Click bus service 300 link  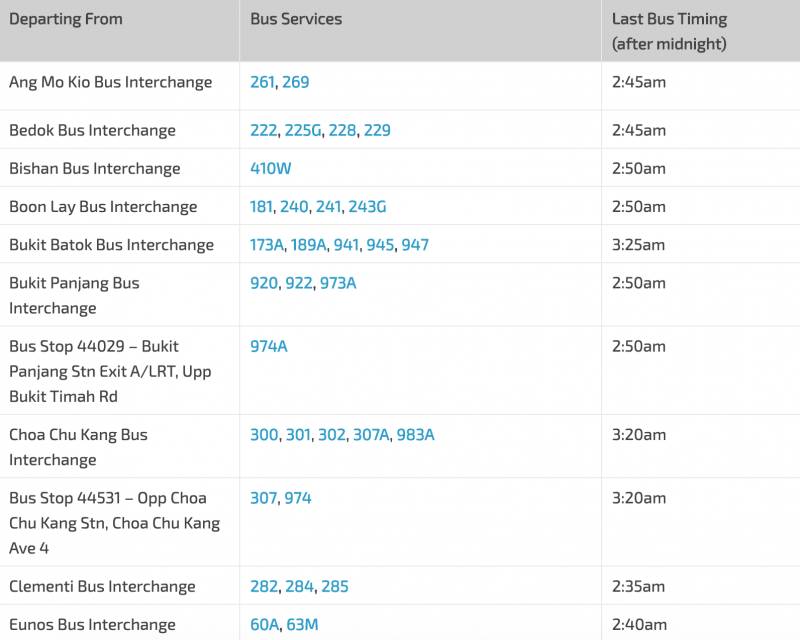pos(264,435)
